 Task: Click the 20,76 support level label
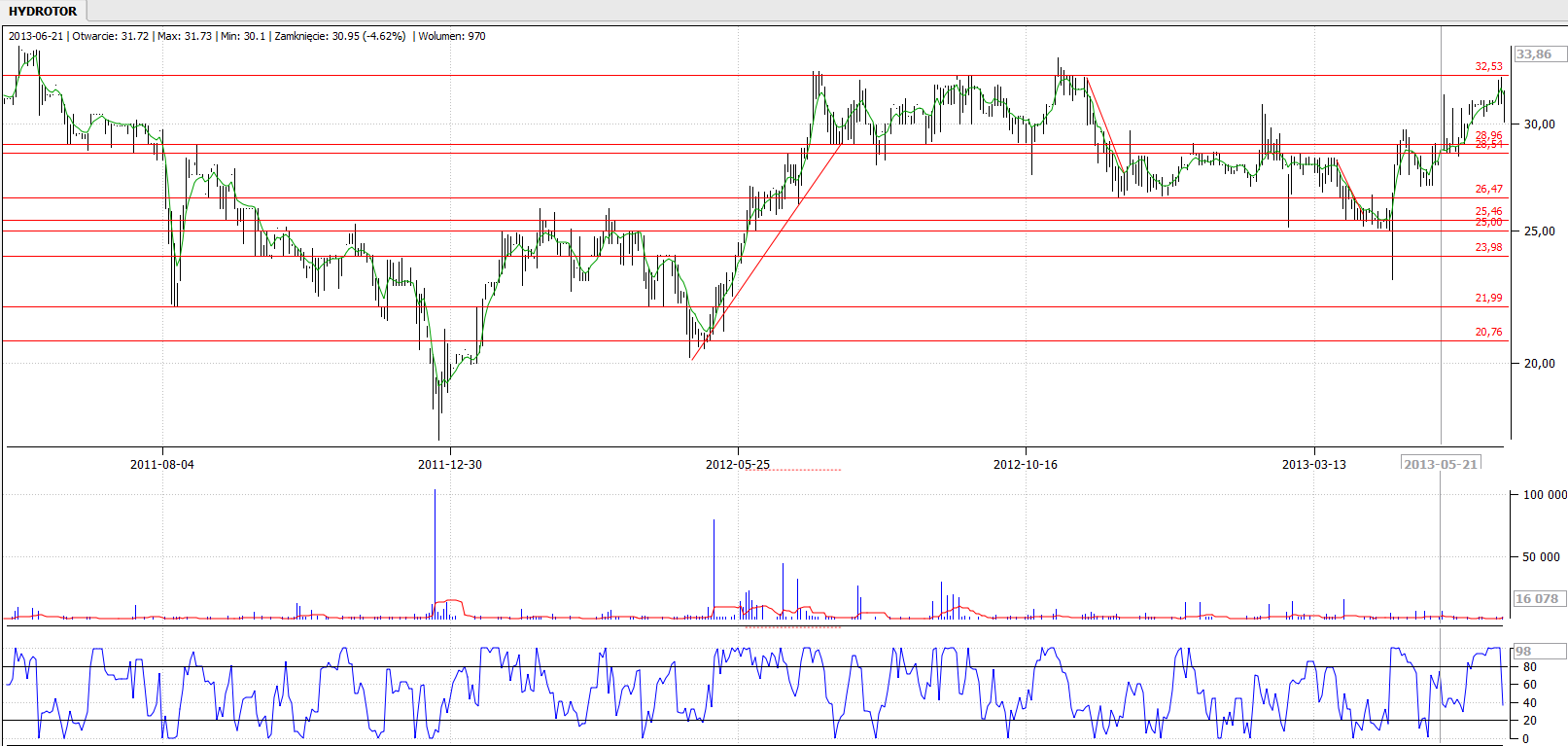pos(1488,332)
